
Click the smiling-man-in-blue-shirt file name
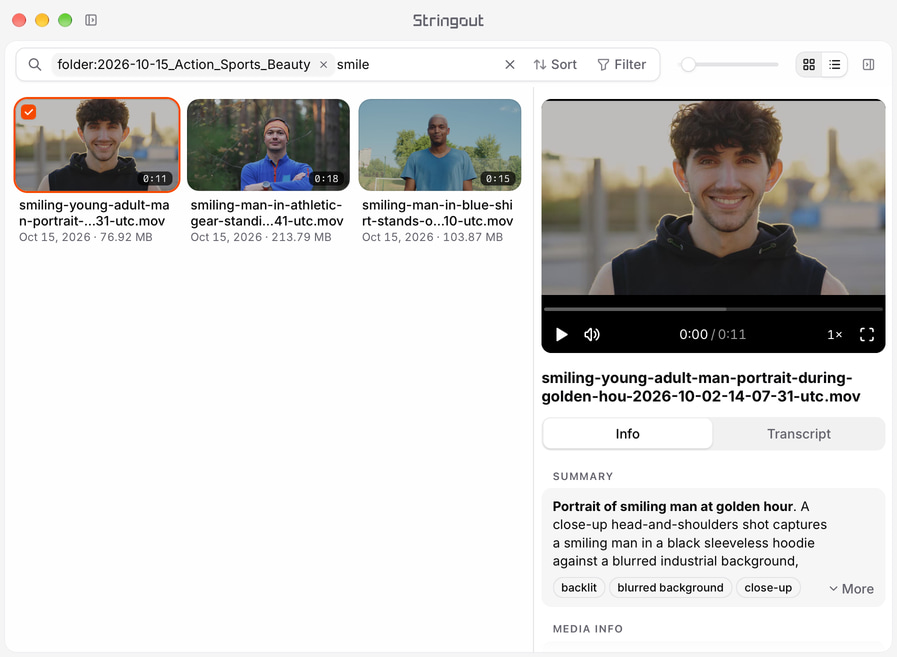[x=437, y=213]
